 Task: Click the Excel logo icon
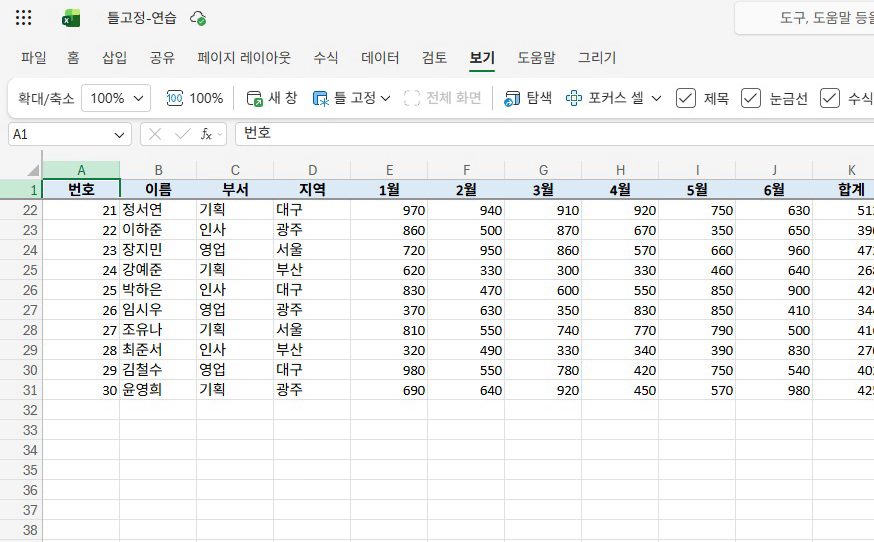[71, 18]
